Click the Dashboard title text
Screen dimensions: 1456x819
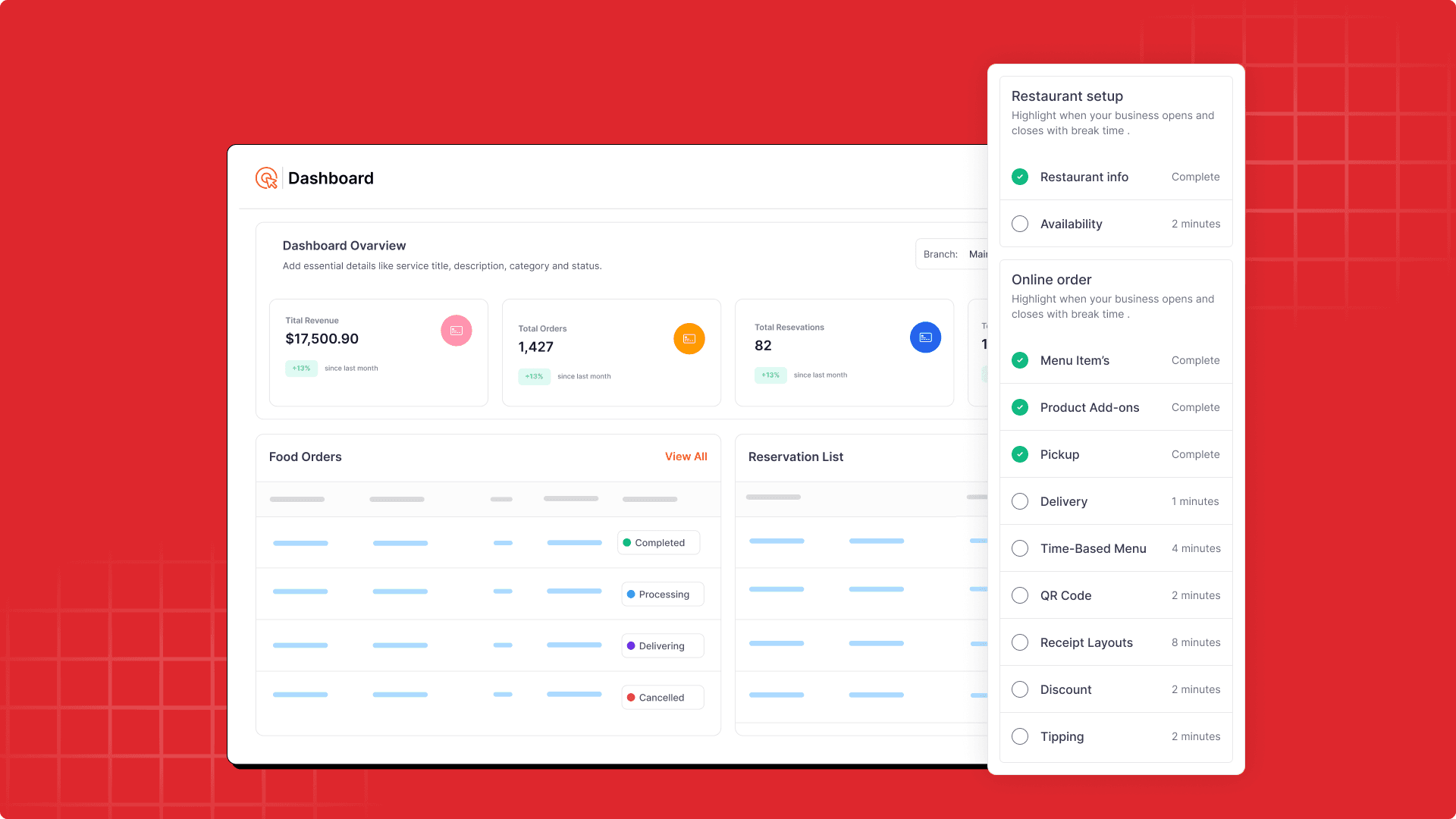[331, 178]
